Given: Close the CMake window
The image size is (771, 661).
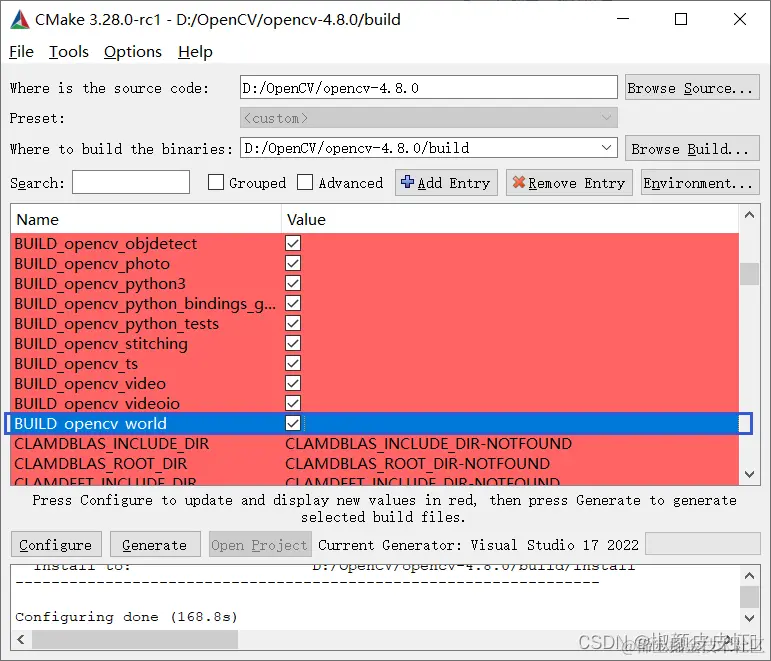Looking at the screenshot, I should tap(740, 19).
